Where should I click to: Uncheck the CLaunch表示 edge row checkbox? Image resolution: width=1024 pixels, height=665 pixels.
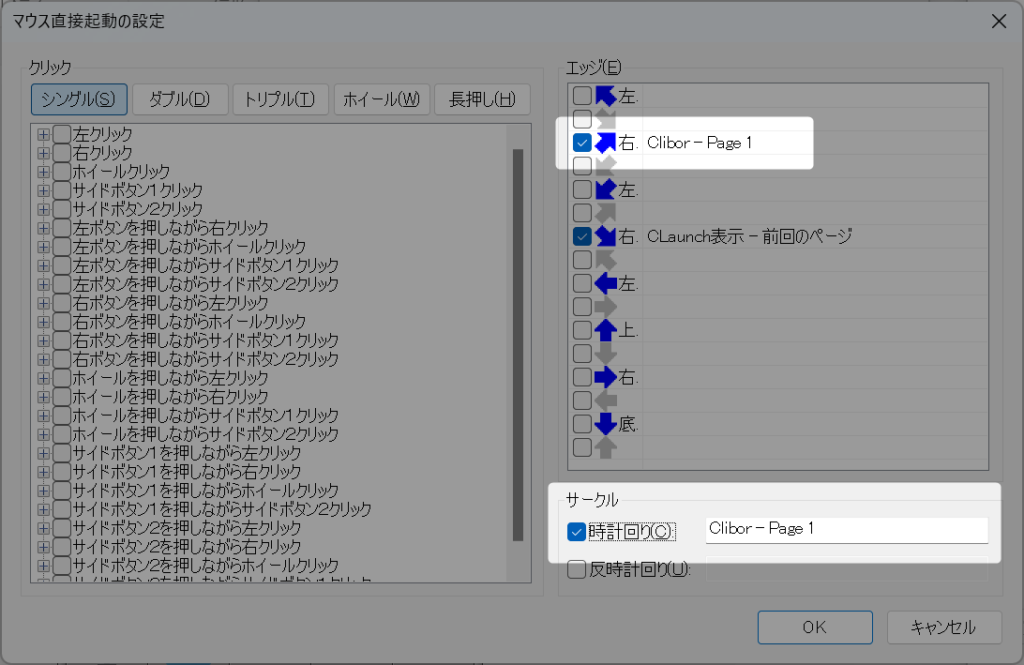point(582,236)
